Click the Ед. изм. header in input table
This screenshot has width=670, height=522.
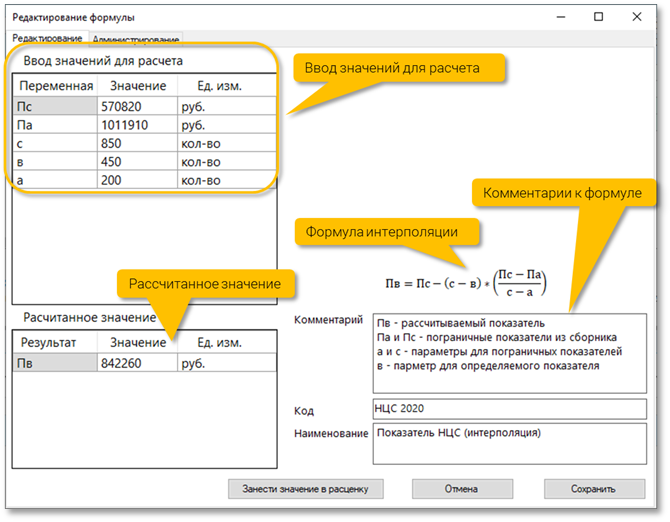[227, 86]
